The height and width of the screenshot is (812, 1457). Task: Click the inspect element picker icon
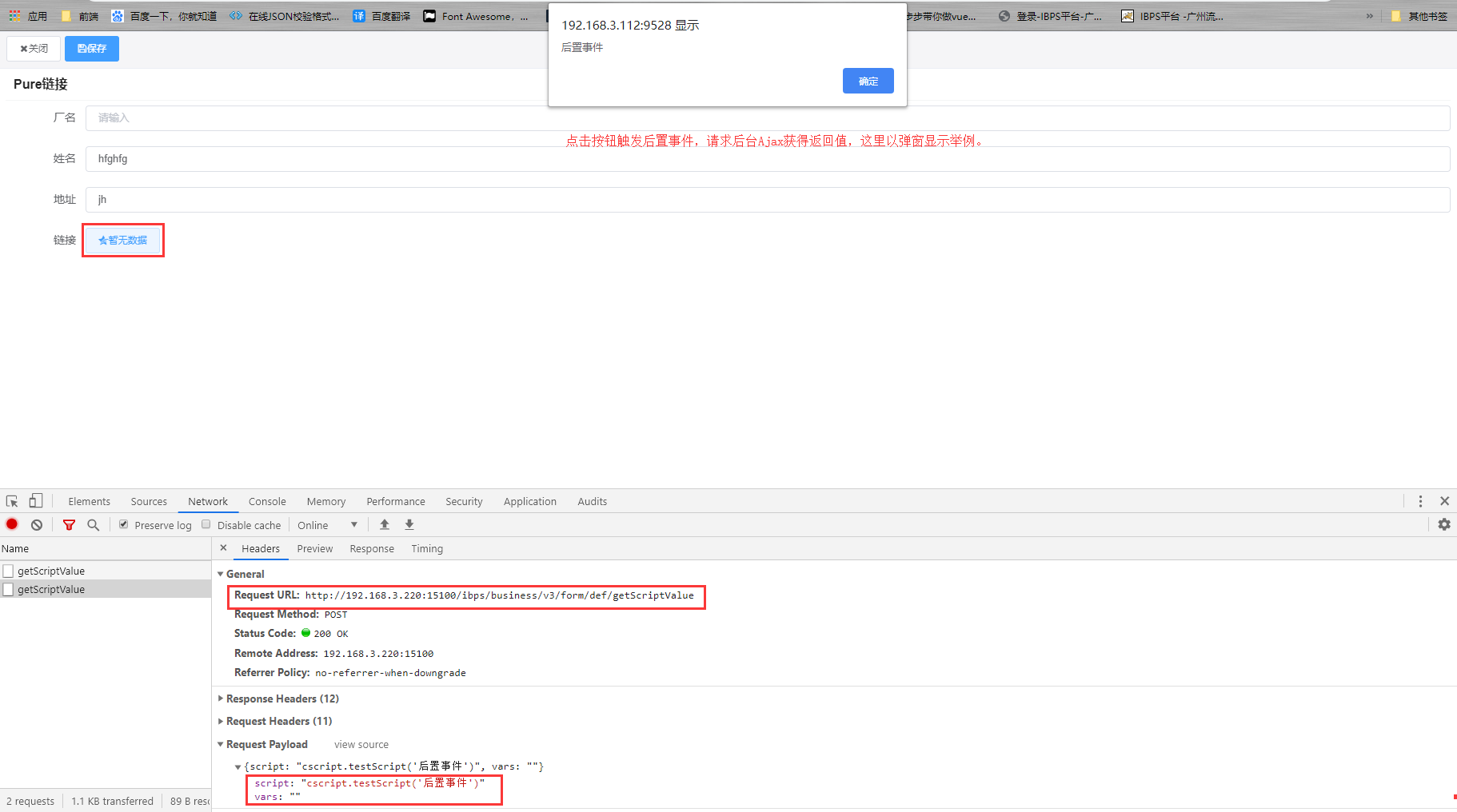point(12,501)
